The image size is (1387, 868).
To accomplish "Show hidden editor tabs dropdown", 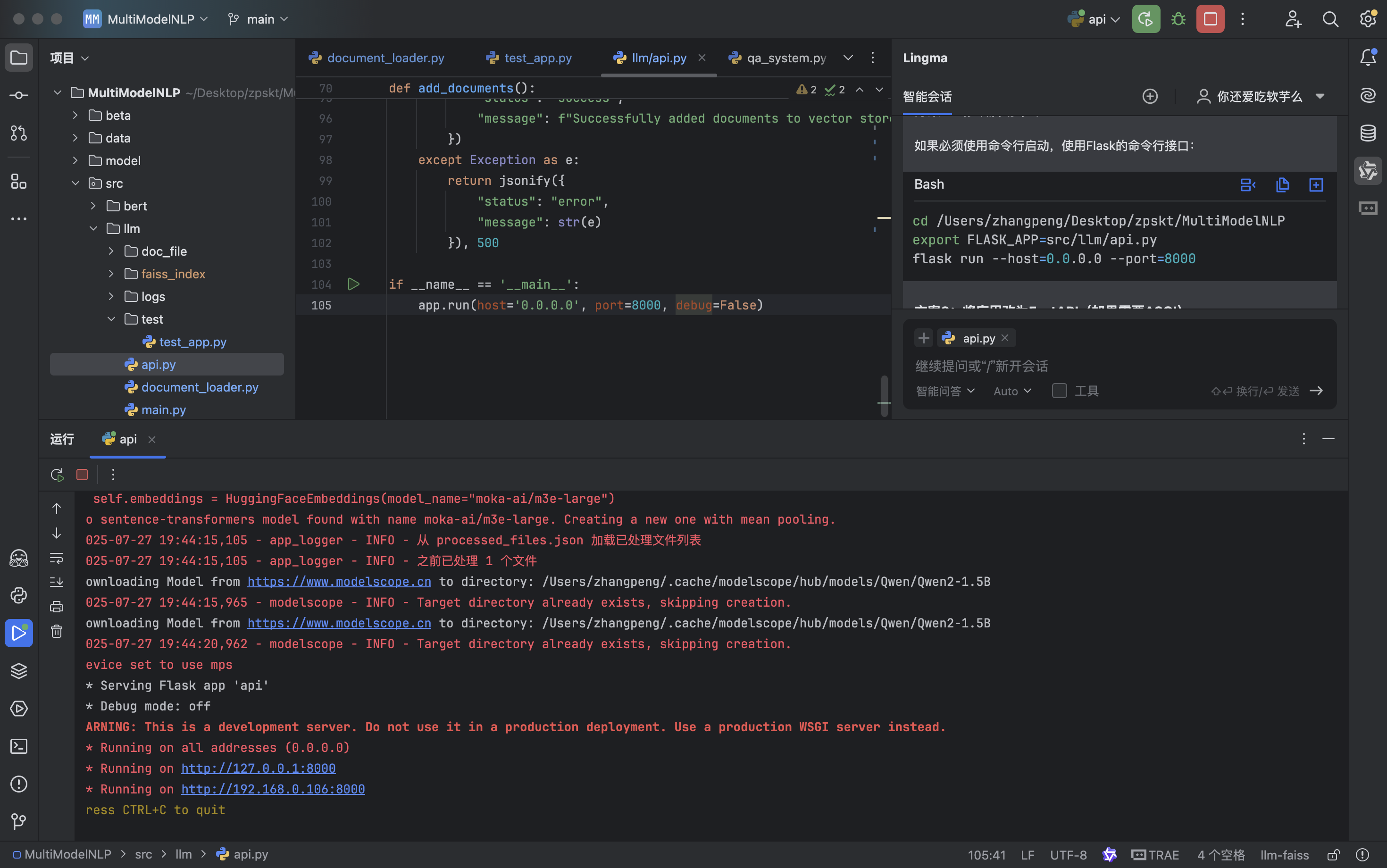I will (848, 58).
